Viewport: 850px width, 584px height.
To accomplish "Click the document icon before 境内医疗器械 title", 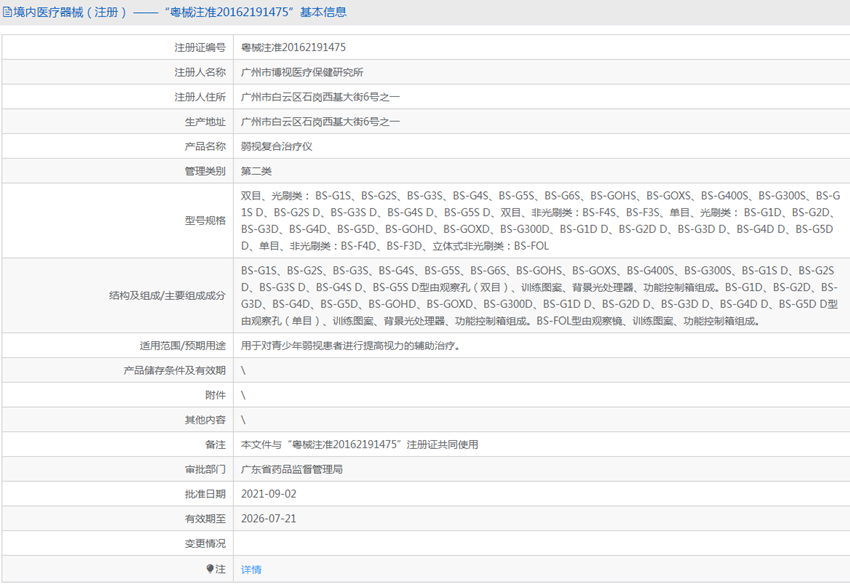I will 7,12.
